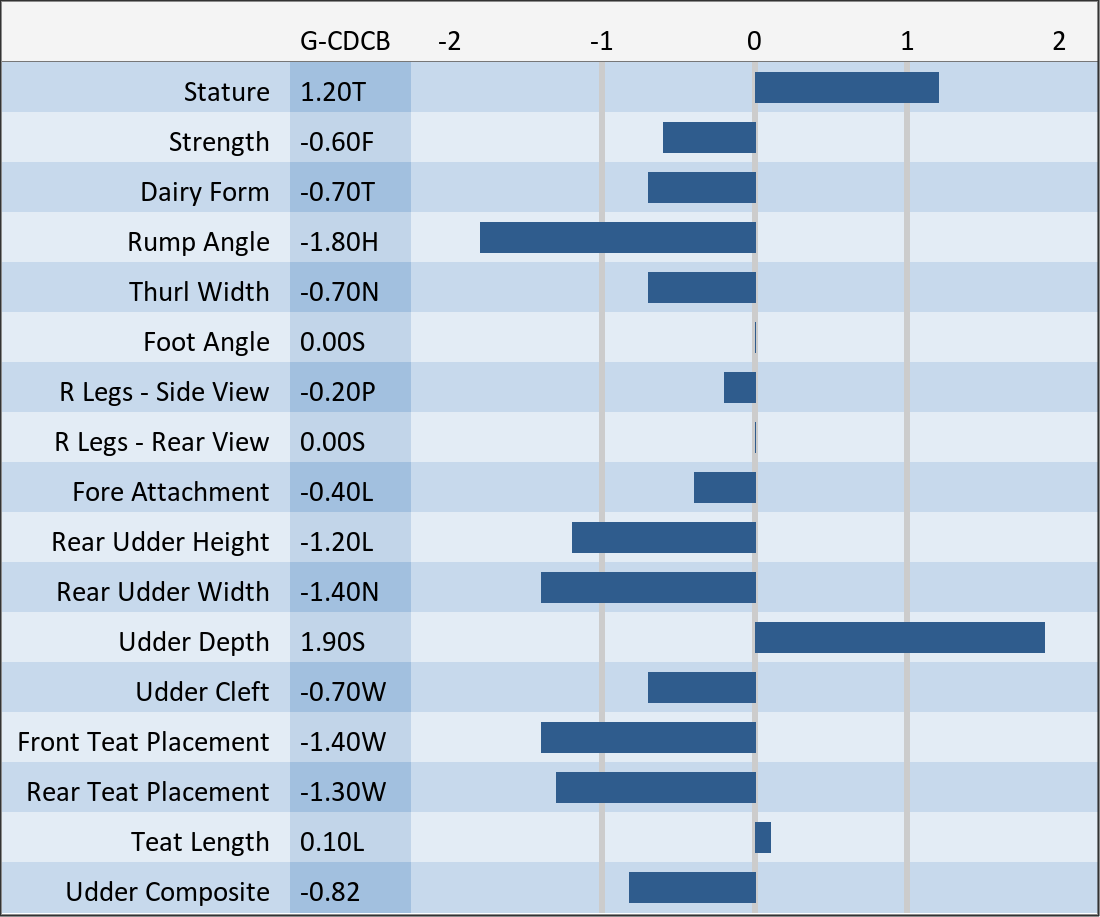This screenshot has width=1100, height=917.
Task: Select the Stature trait label
Action: click(x=226, y=92)
